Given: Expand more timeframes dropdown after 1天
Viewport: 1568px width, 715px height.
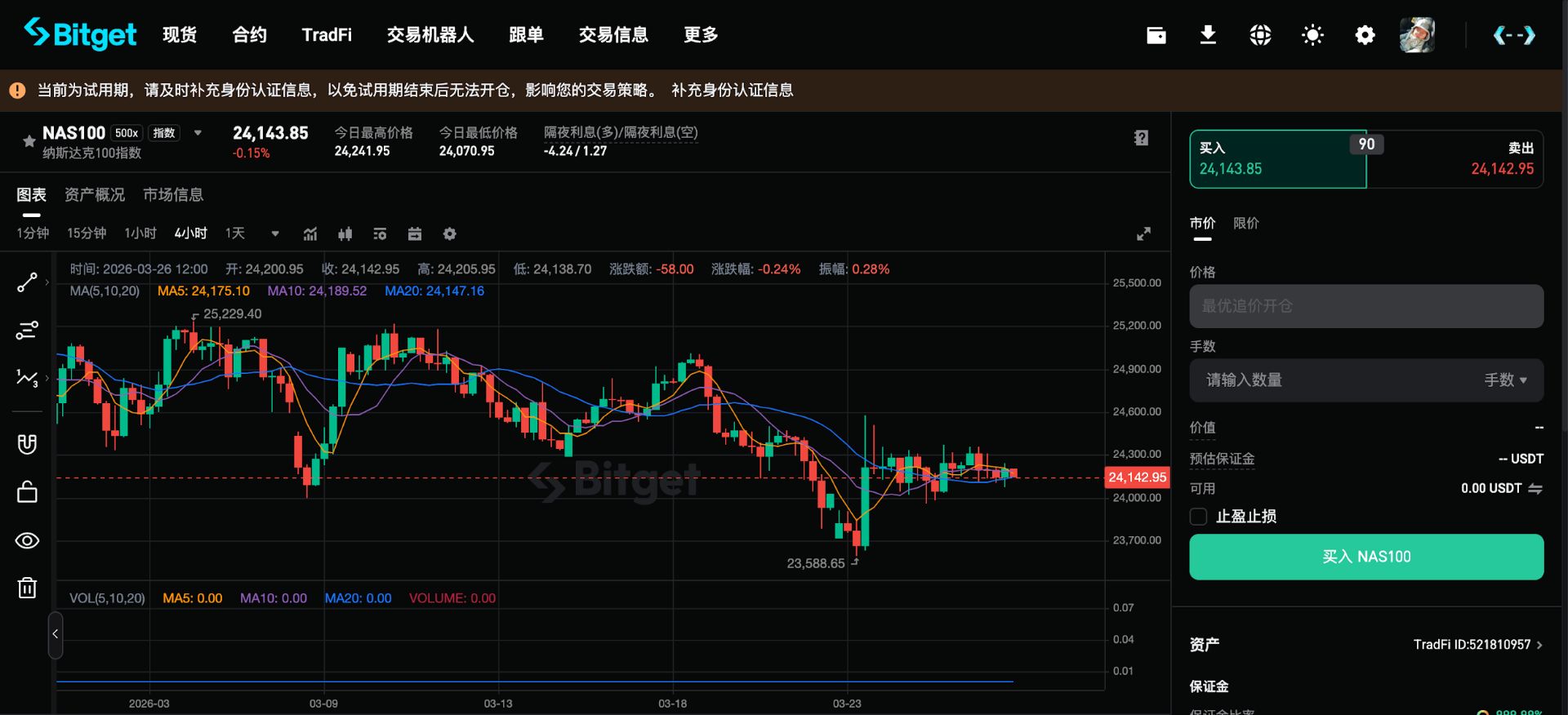Looking at the screenshot, I should pyautogui.click(x=275, y=234).
